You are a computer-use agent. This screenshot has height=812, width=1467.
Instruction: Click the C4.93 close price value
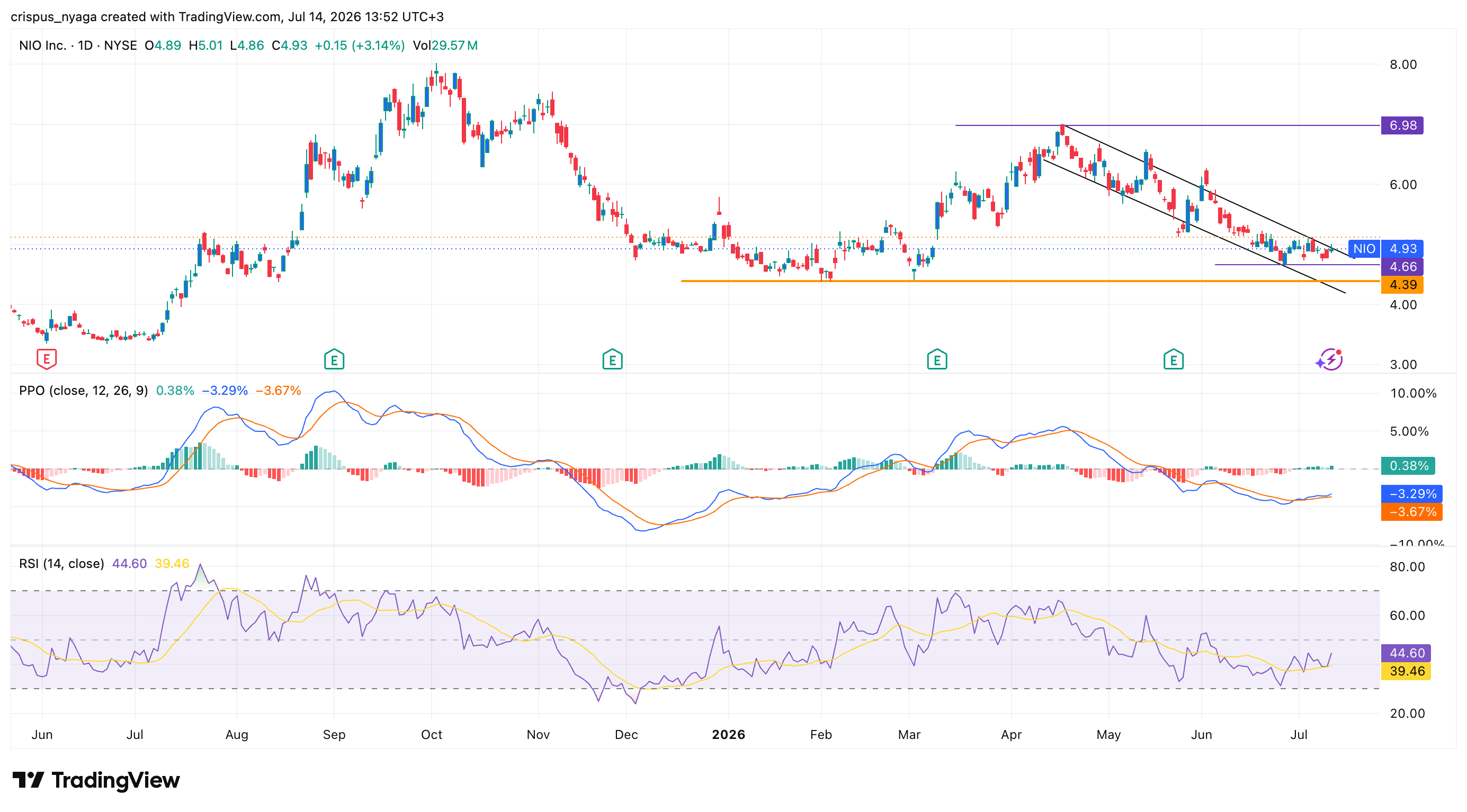(289, 46)
